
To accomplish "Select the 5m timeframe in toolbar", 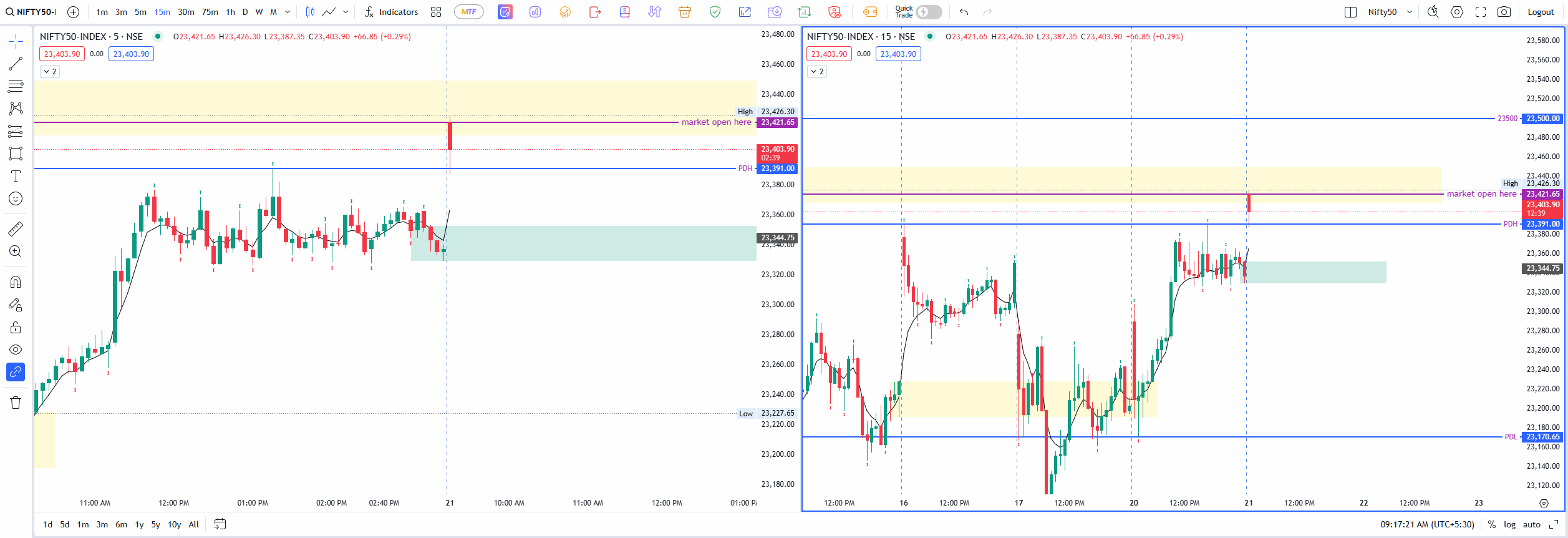I will coord(140,12).
